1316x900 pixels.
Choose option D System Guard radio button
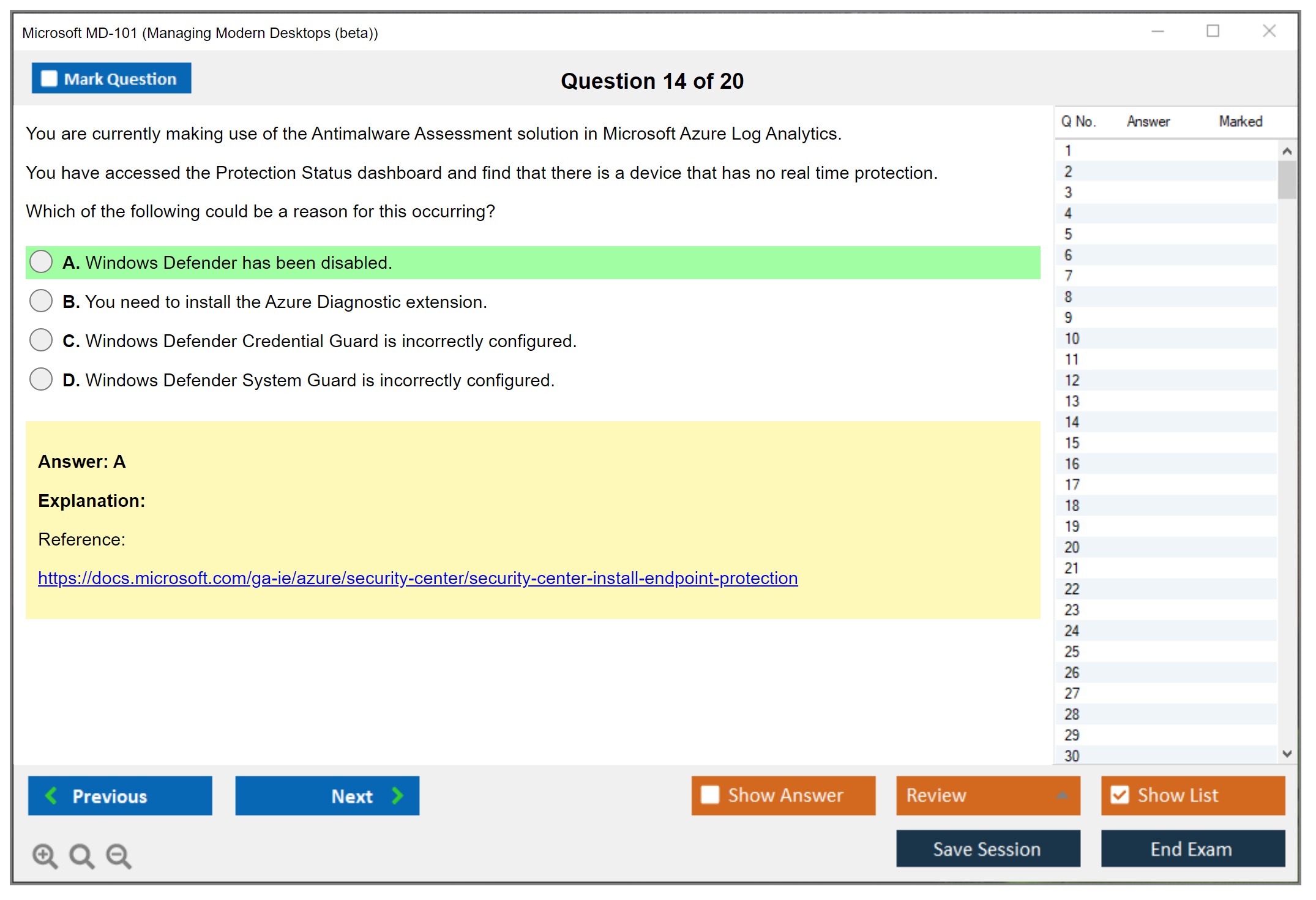(41, 380)
